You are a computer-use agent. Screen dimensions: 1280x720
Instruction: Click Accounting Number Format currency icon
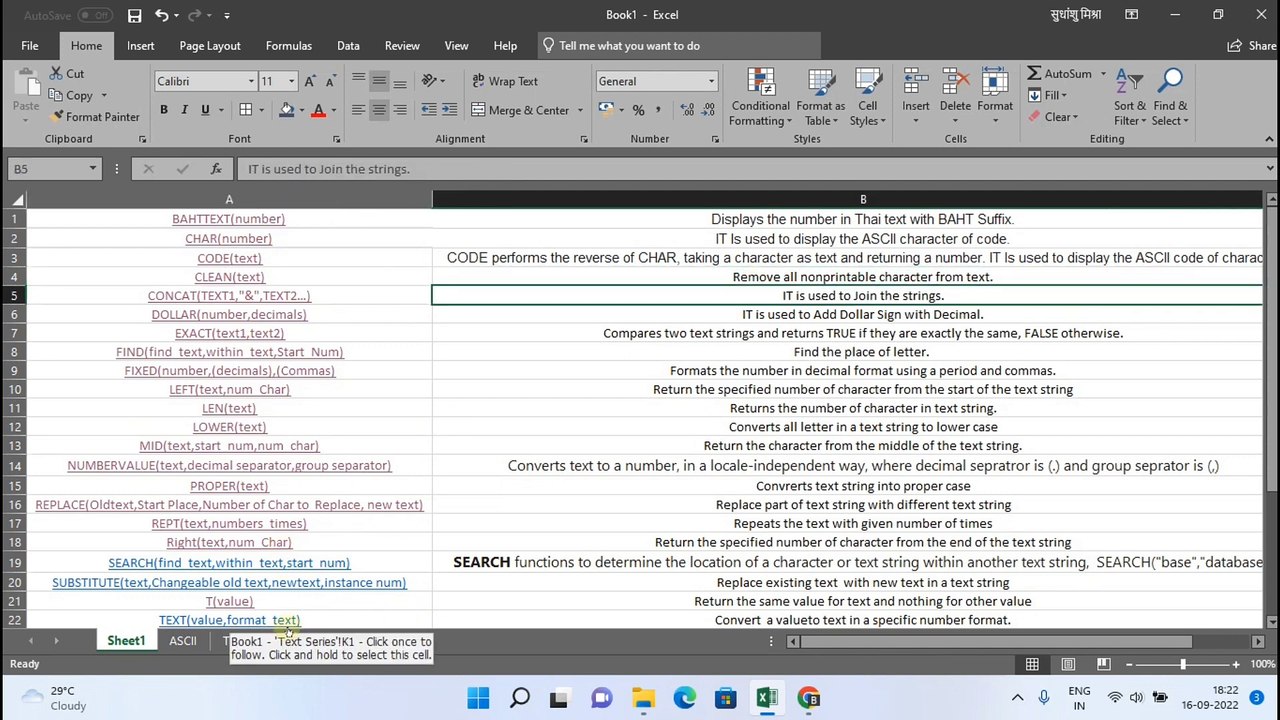pyautogui.click(x=606, y=110)
